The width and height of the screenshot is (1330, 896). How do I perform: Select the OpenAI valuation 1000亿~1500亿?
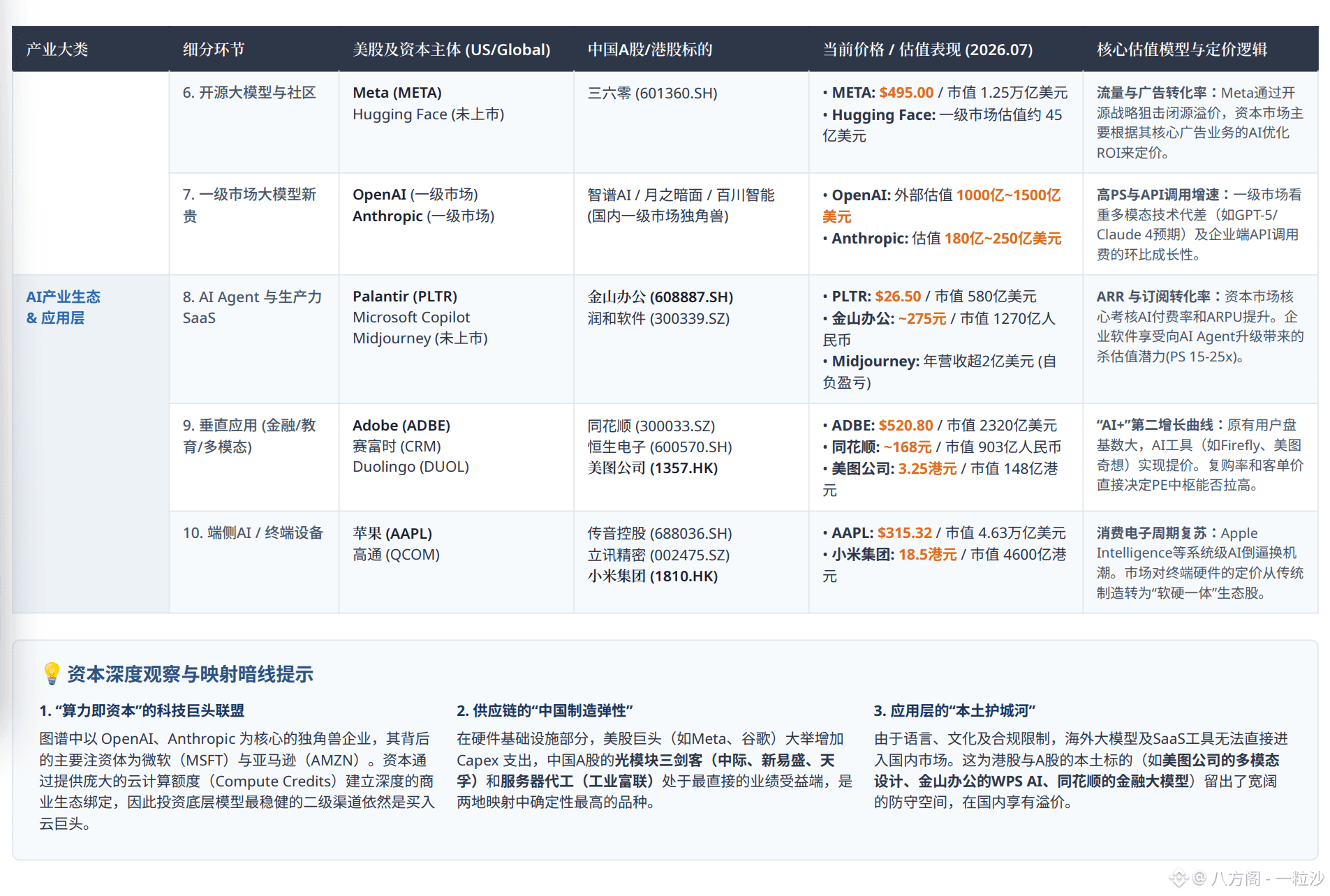pos(1008,195)
